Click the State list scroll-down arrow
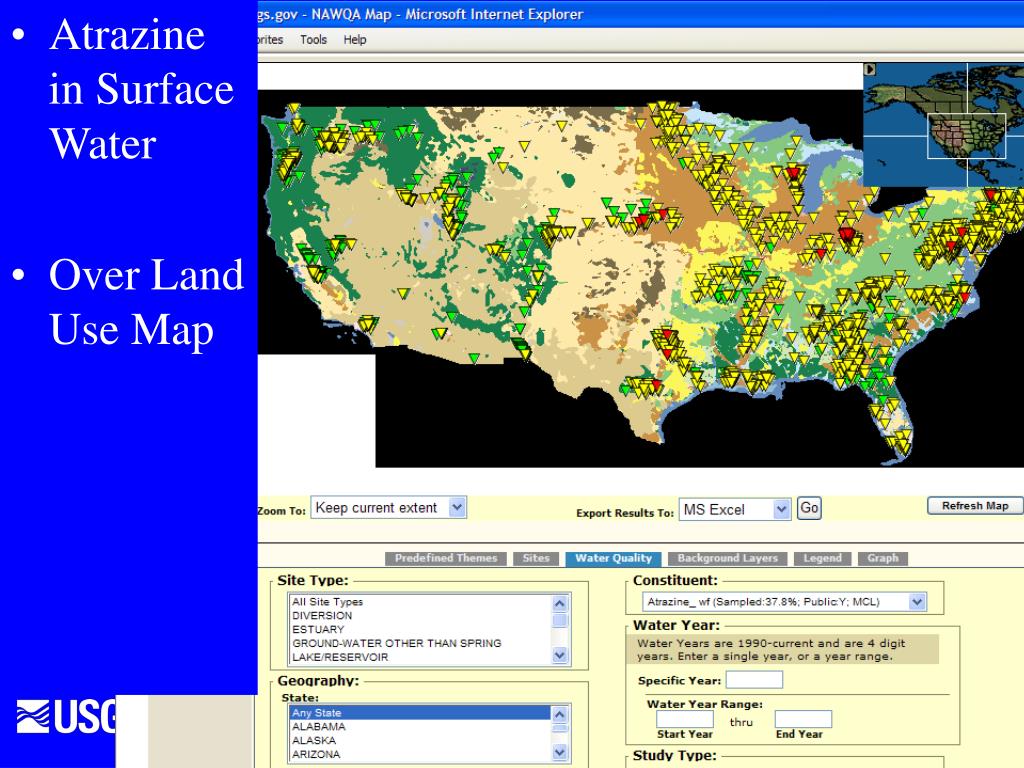 tap(560, 752)
